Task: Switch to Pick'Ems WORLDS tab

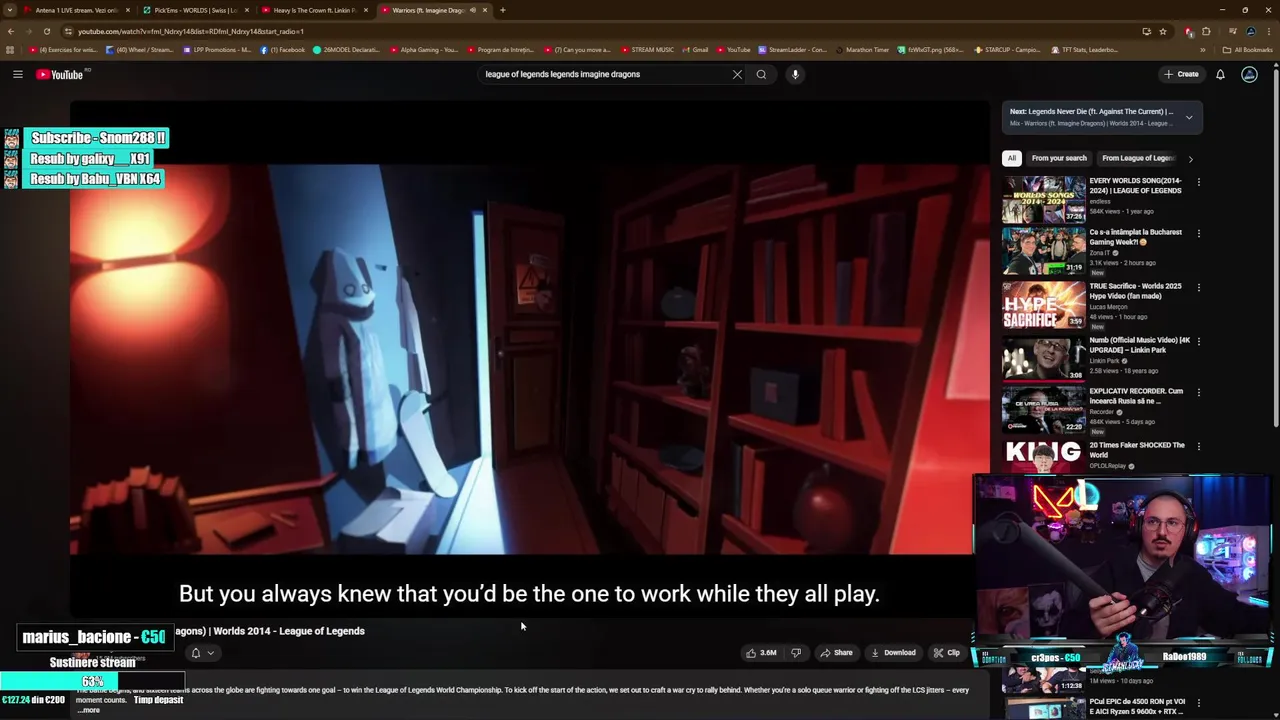Action: coord(195,10)
